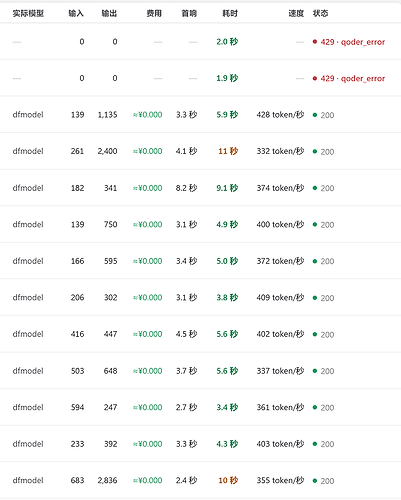This screenshot has height=500, width=401.
Task: Click the dfmodel name in the 355 token/秒 row
Action: [28, 480]
